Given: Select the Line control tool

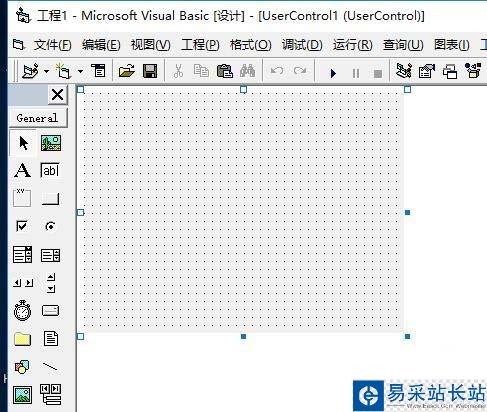Looking at the screenshot, I should point(50,367).
